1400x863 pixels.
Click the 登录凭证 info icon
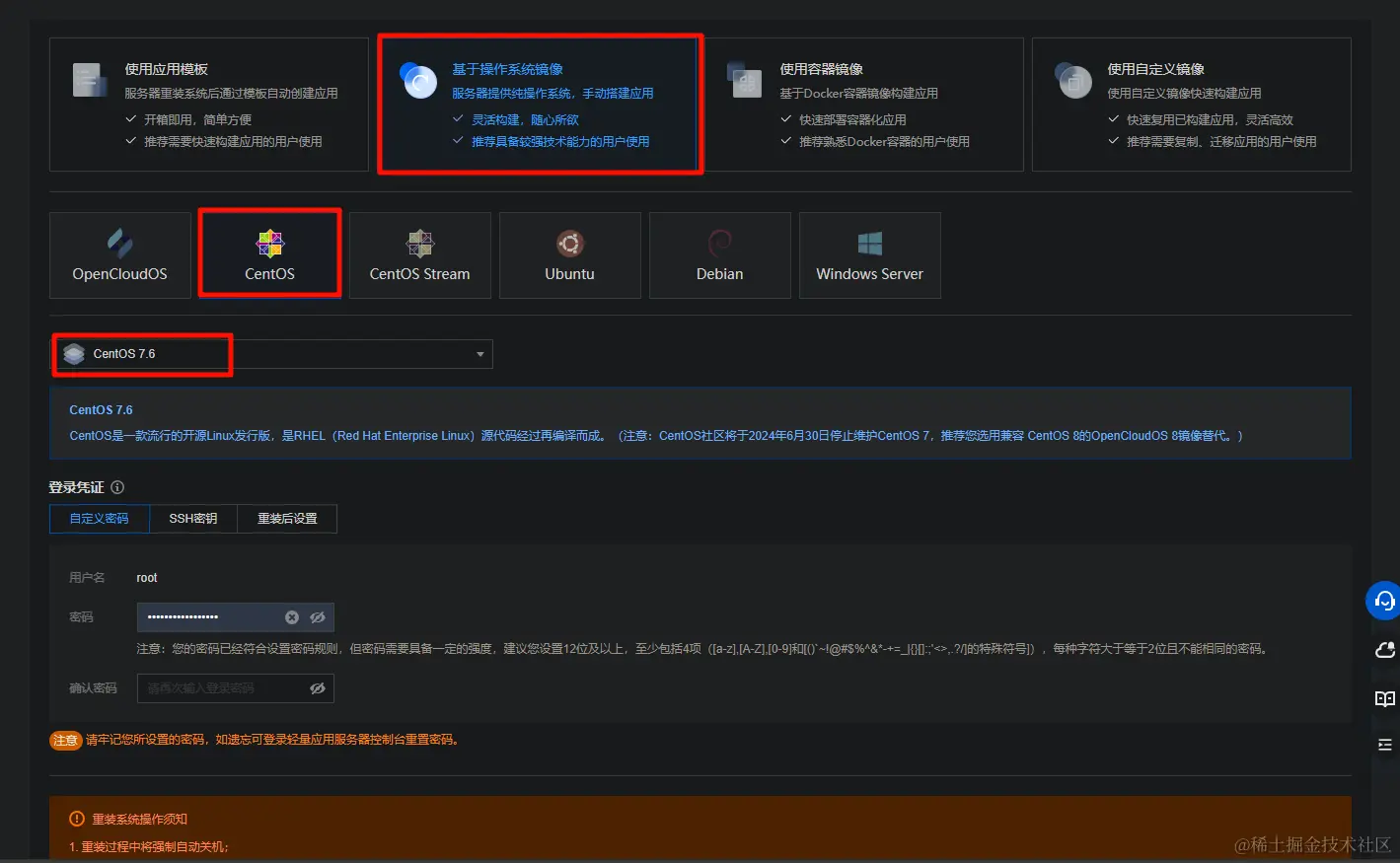coord(117,487)
